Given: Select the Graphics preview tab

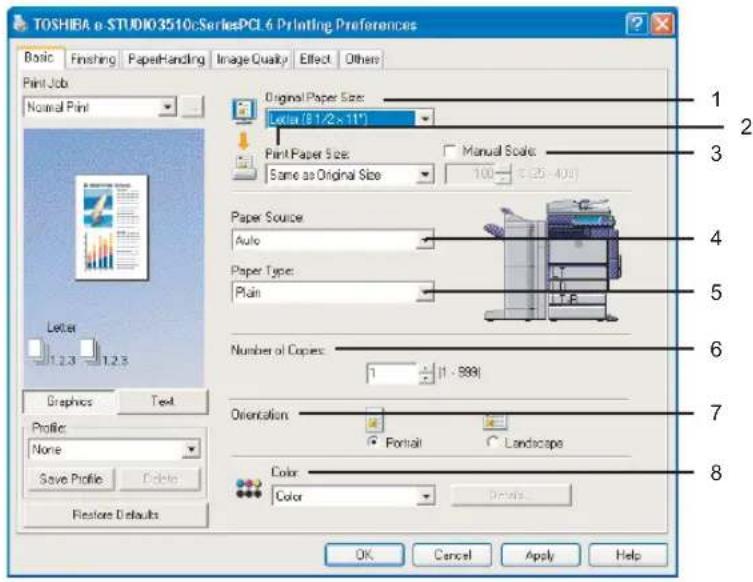Looking at the screenshot, I should [x=69, y=401].
